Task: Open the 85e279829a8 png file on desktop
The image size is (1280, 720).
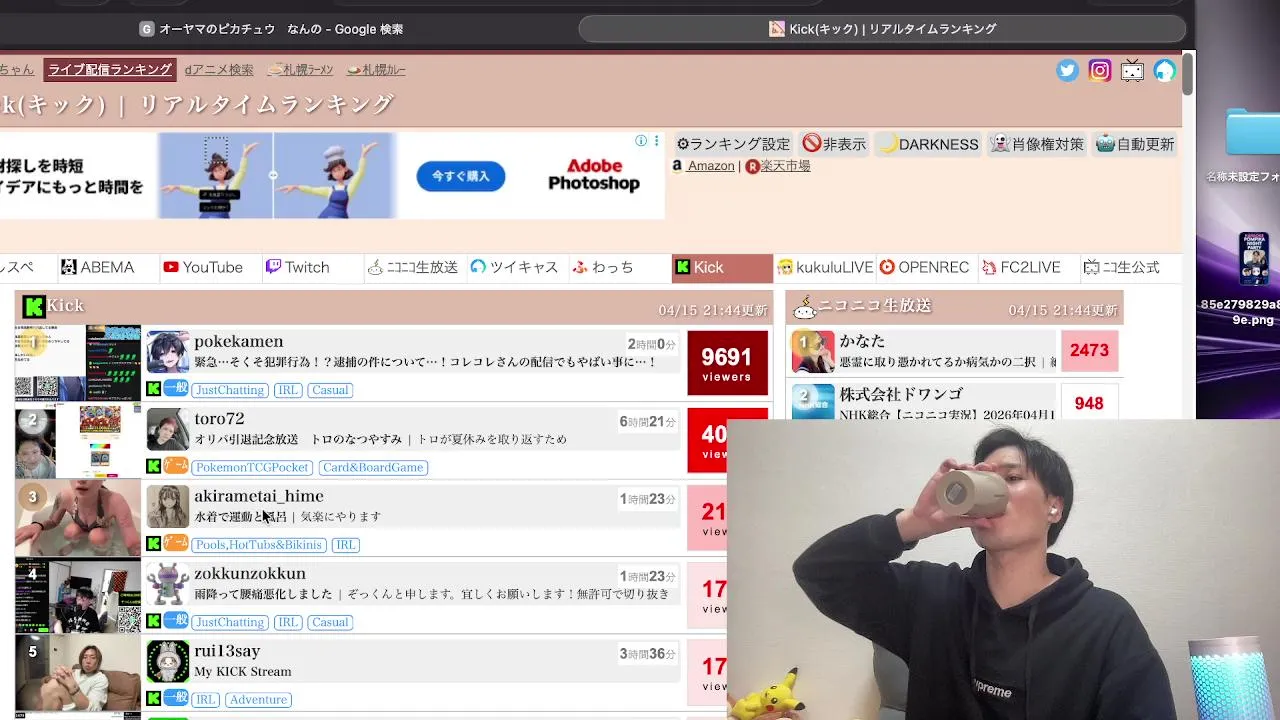Action: pyautogui.click(x=1253, y=260)
